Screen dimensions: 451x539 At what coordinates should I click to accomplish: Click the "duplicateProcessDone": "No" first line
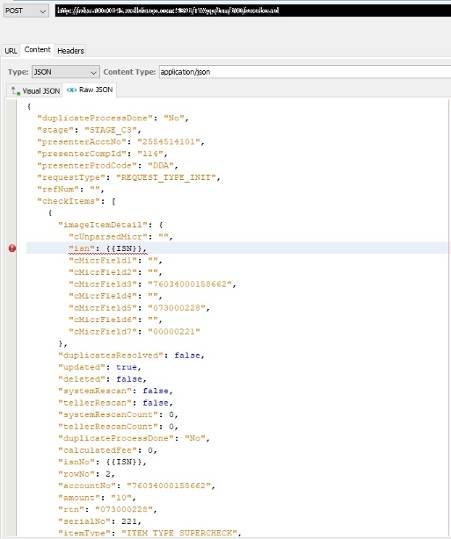coord(113,118)
